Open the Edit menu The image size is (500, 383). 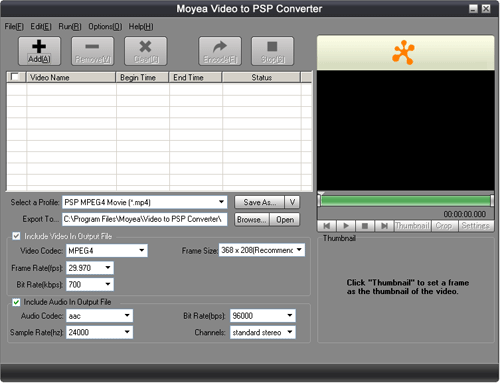tap(41, 27)
